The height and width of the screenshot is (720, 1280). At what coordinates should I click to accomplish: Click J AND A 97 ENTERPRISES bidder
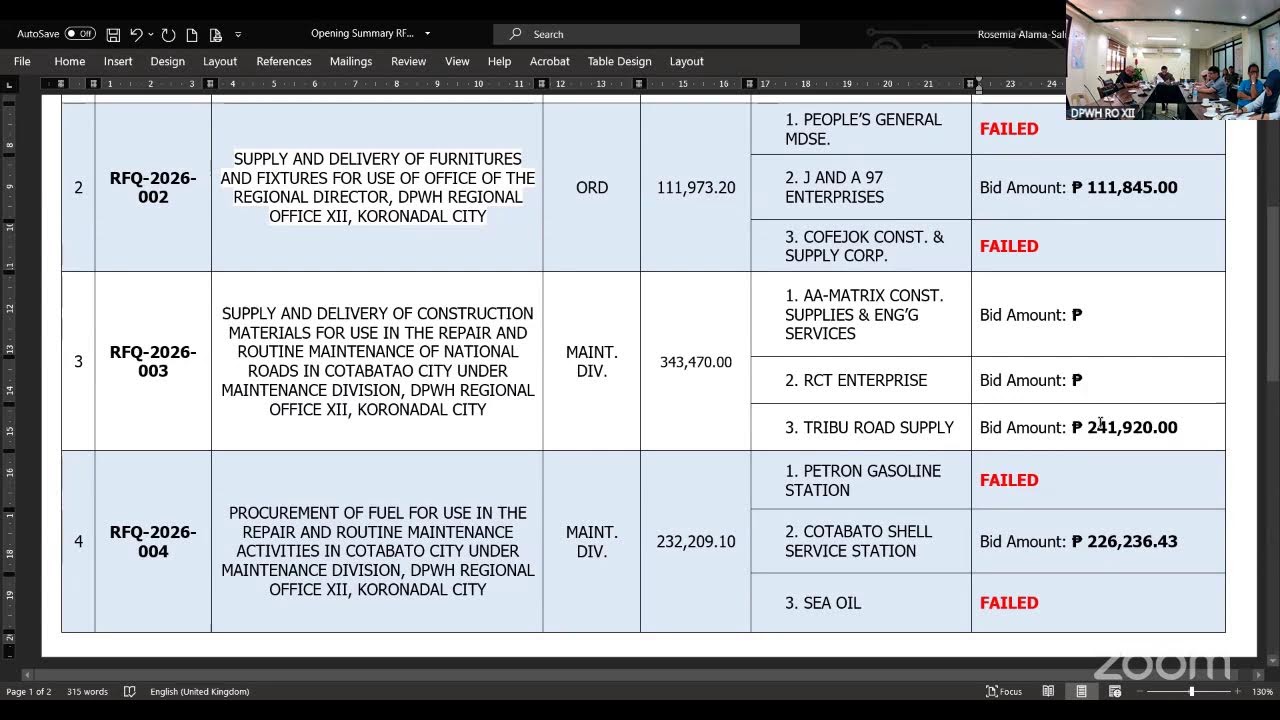tap(861, 187)
